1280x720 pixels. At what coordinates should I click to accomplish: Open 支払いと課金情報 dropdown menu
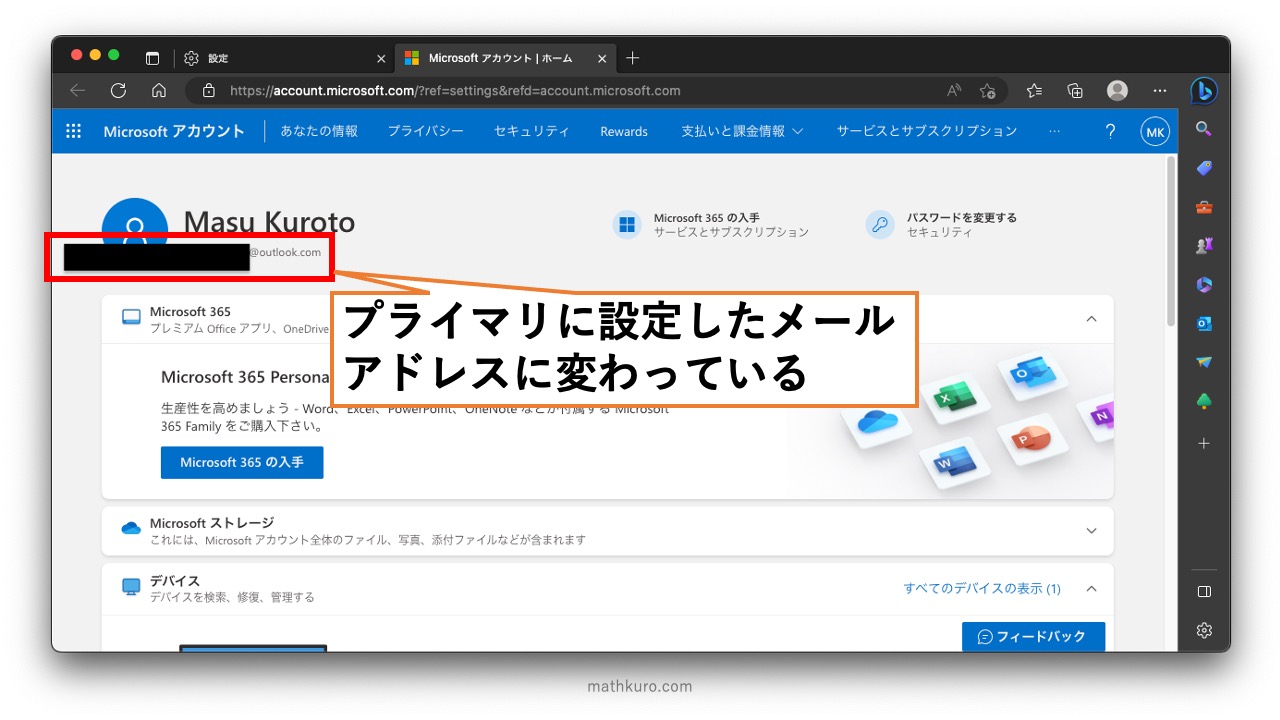tap(743, 131)
